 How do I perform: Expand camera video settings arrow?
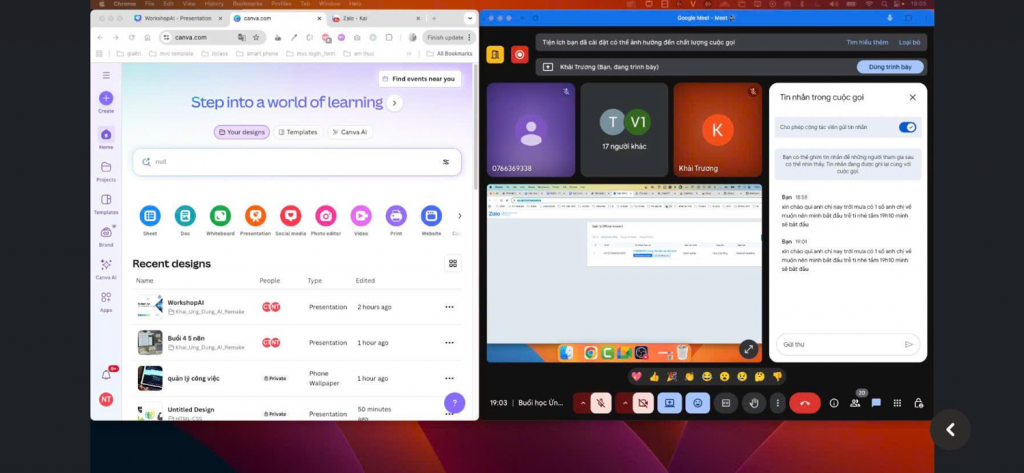click(x=625, y=403)
